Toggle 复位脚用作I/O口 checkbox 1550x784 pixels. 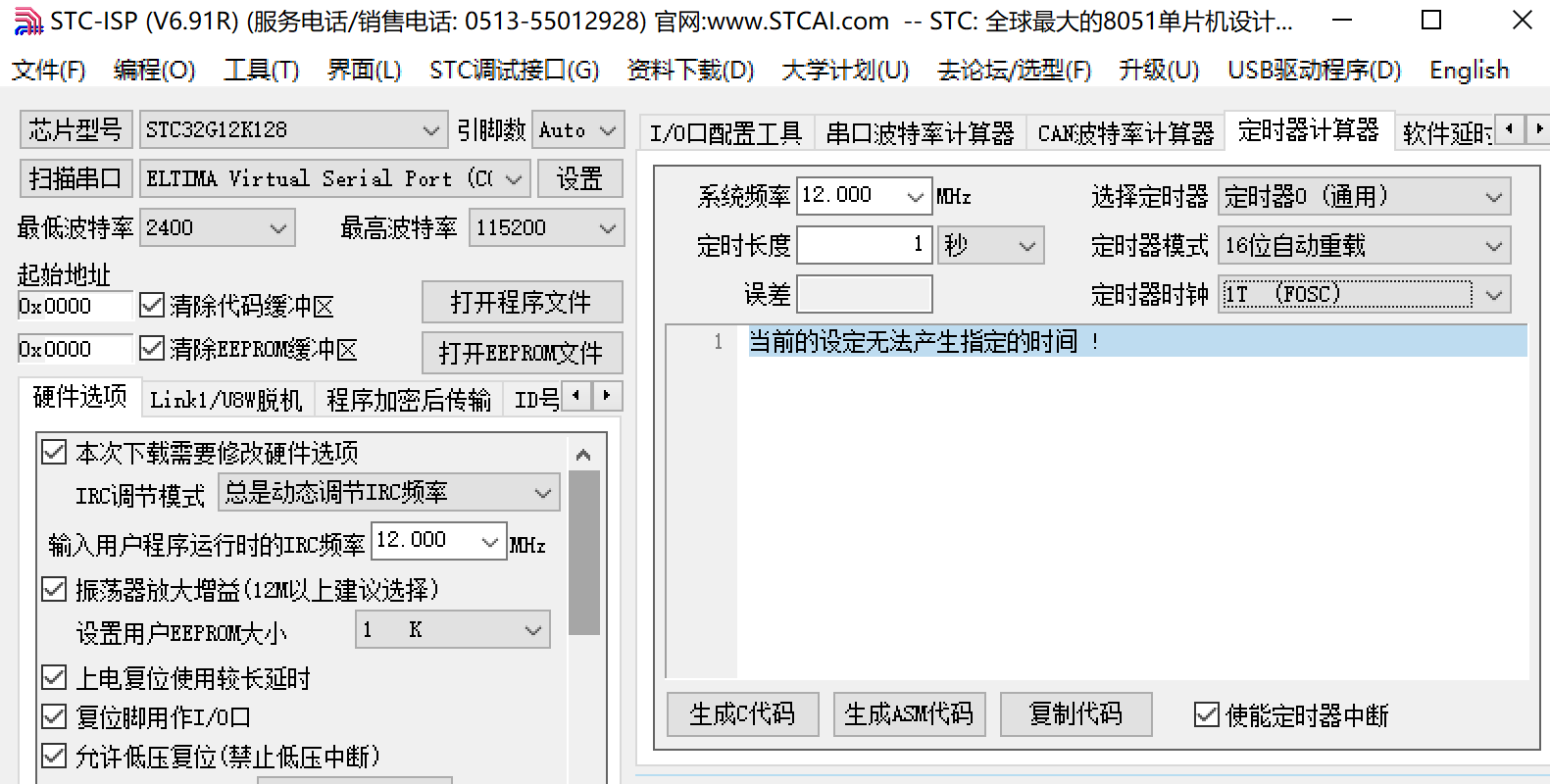[53, 716]
